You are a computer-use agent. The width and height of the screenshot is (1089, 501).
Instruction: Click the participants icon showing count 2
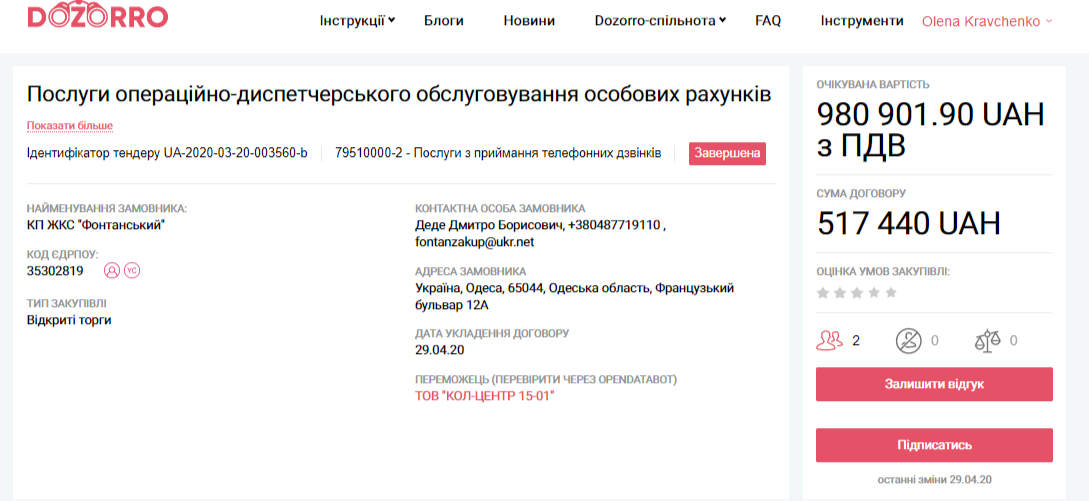(829, 340)
